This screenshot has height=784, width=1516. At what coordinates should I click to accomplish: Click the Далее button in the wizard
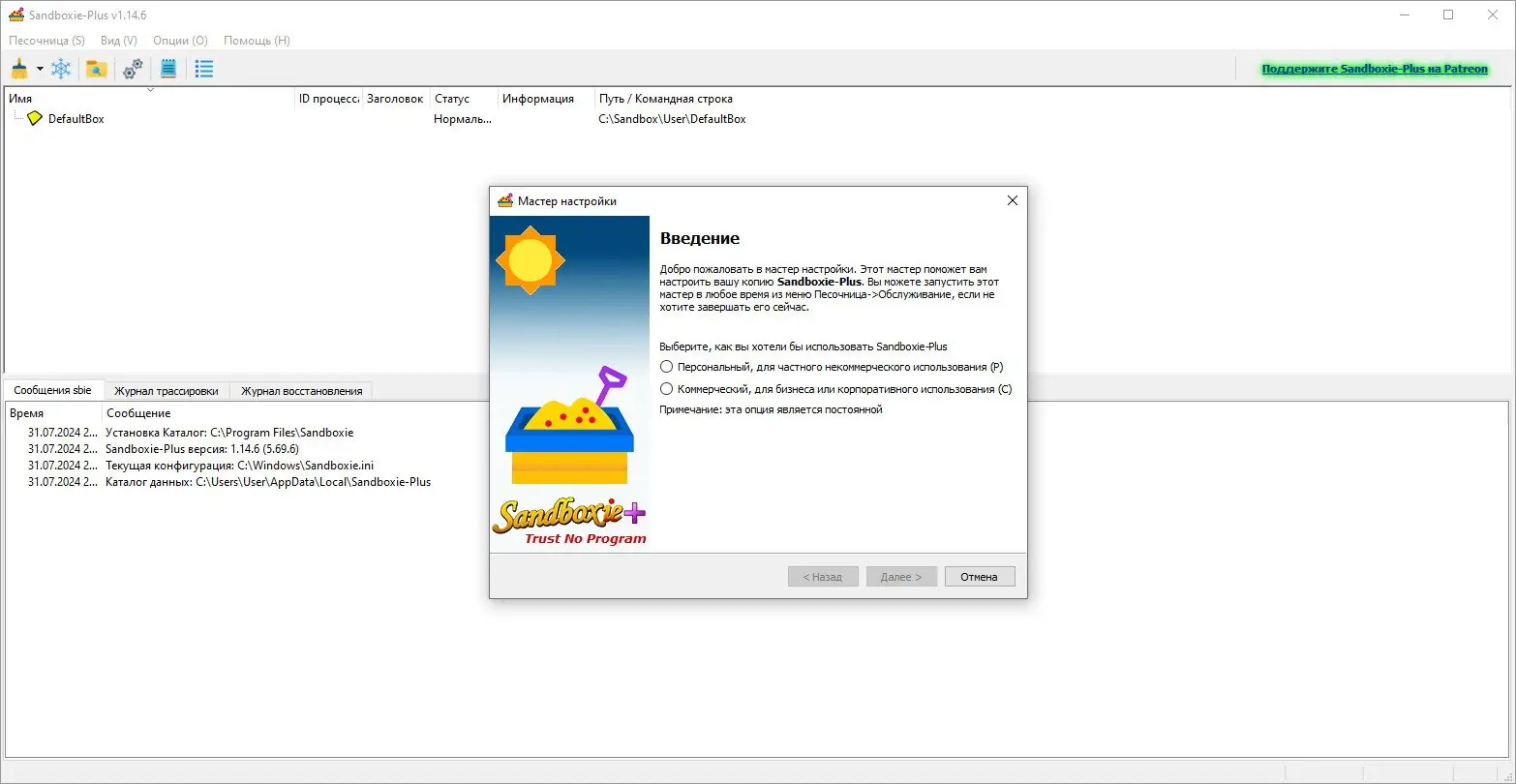[901, 577]
